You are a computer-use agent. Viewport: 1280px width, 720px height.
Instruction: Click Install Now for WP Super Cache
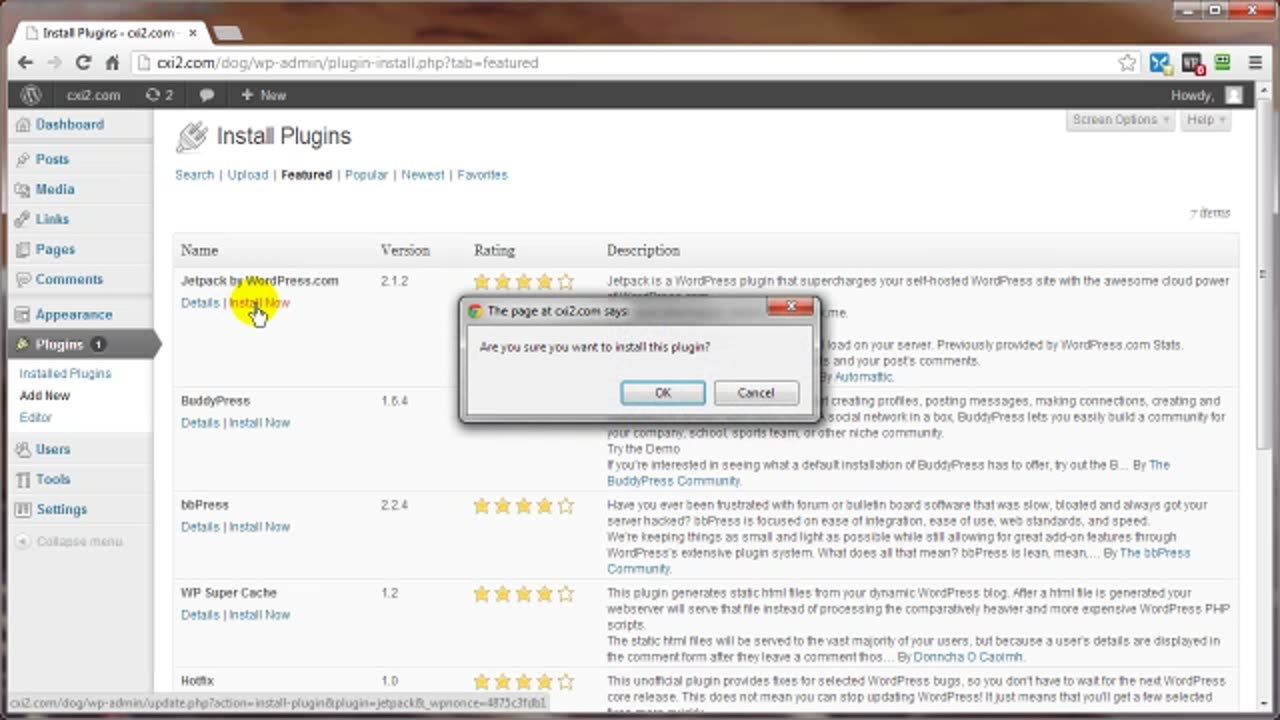coord(259,615)
